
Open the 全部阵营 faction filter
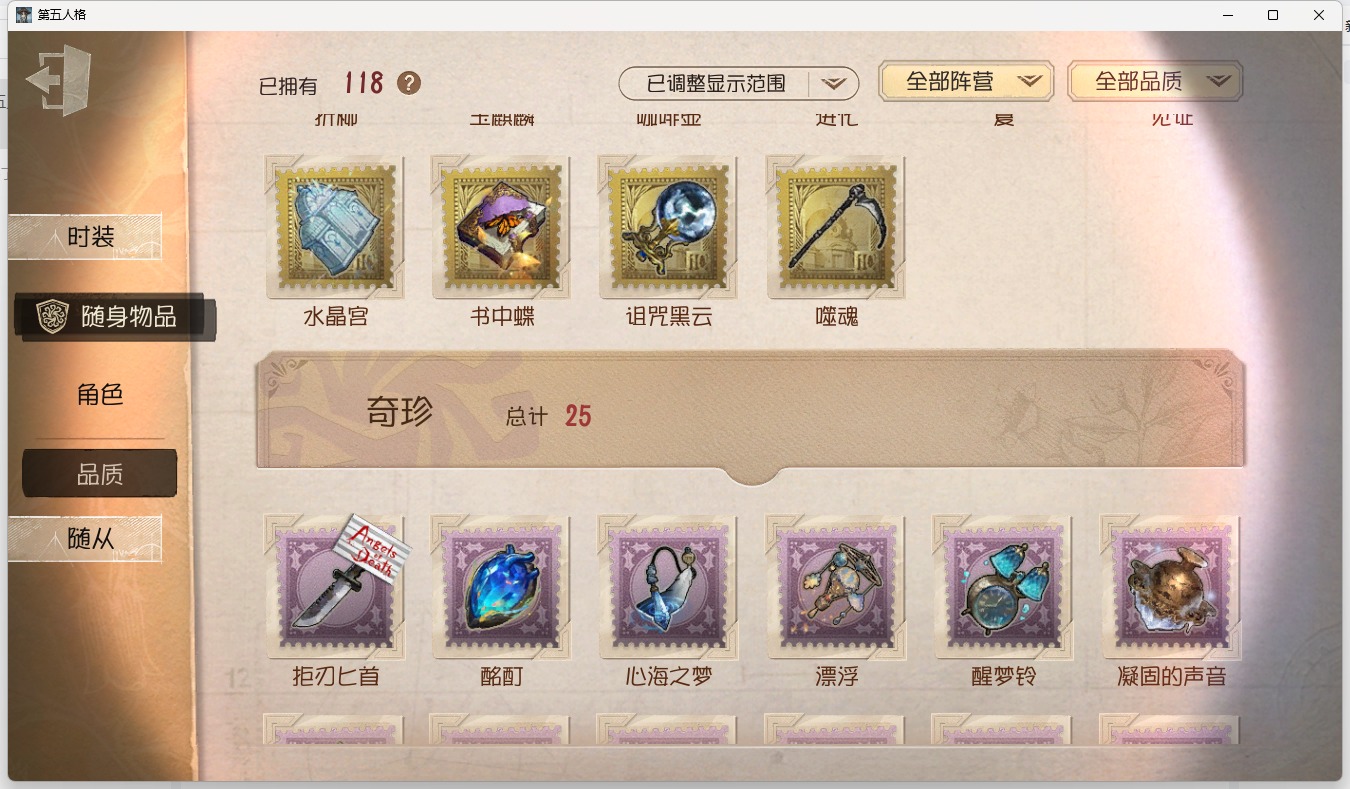[966, 81]
